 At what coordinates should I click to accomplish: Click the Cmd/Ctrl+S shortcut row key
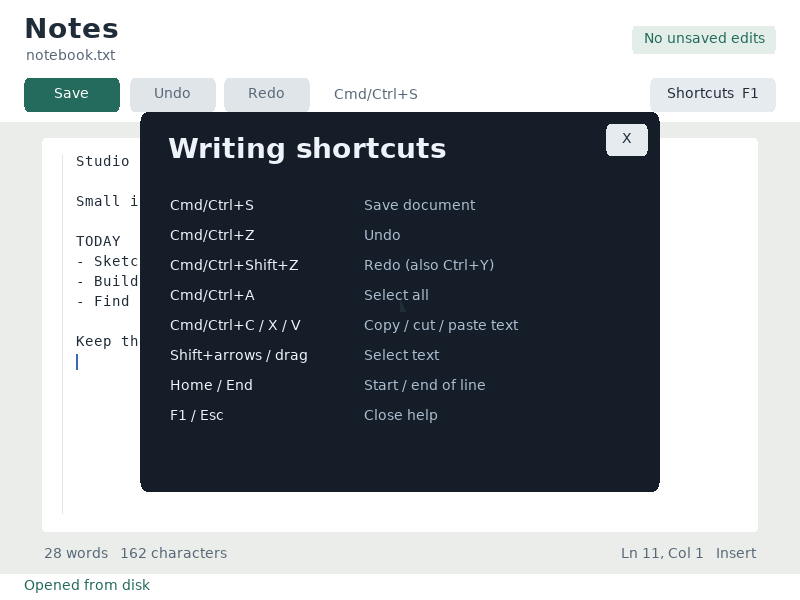click(212, 205)
